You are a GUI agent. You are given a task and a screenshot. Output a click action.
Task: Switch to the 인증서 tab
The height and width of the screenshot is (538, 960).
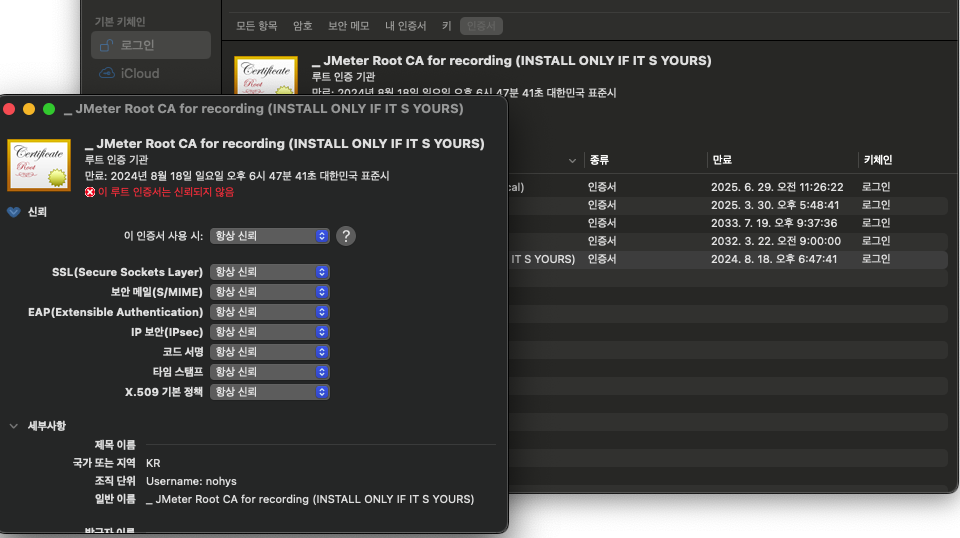pos(481,26)
